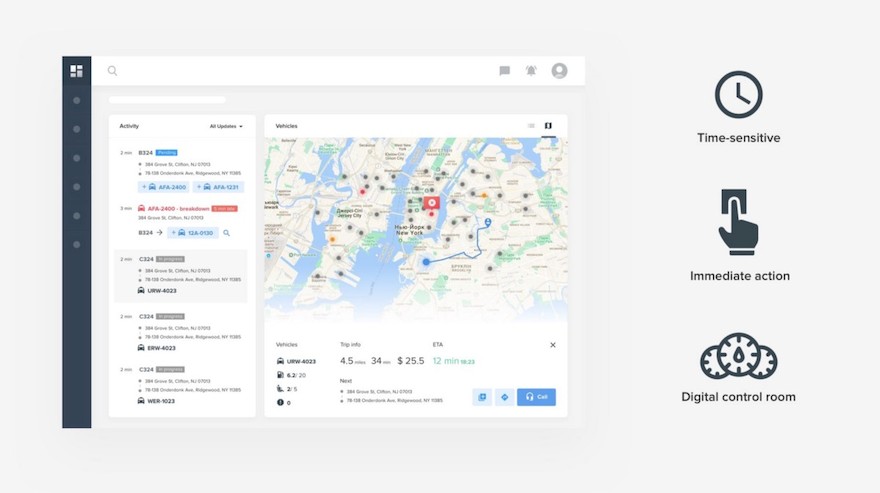Switch Vehicles panel to map view
The image size is (880, 493).
[x=548, y=126]
